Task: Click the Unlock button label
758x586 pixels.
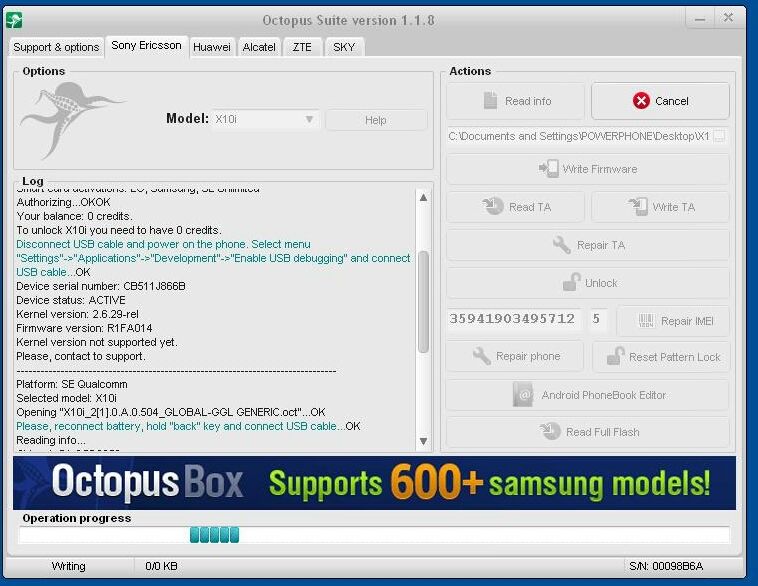Action: (x=601, y=283)
